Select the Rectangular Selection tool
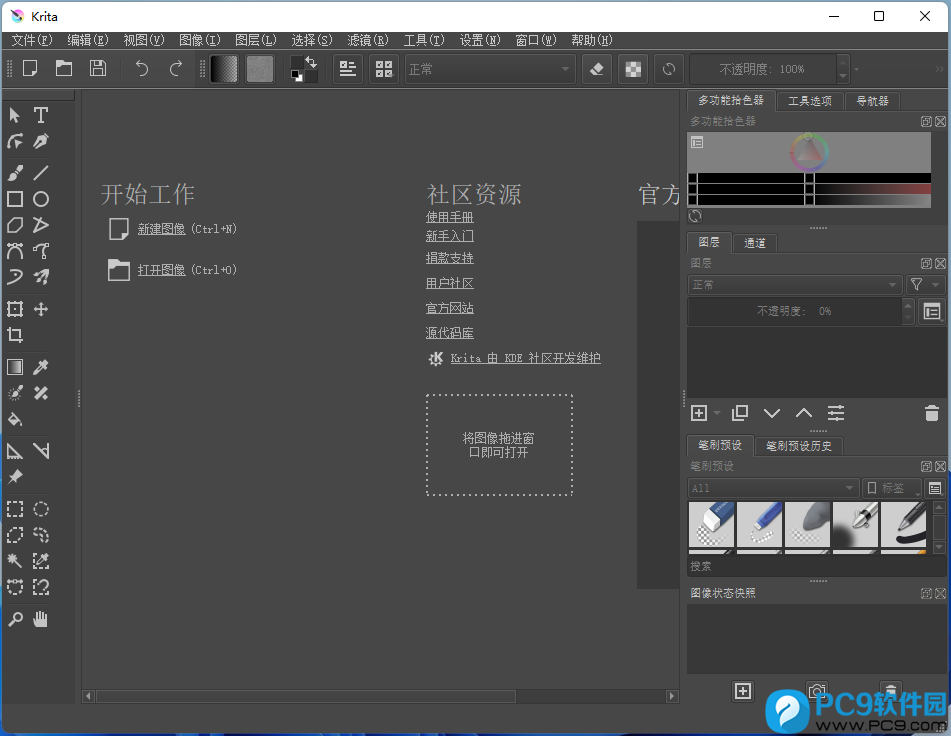This screenshot has height=736, width=951. (15, 509)
